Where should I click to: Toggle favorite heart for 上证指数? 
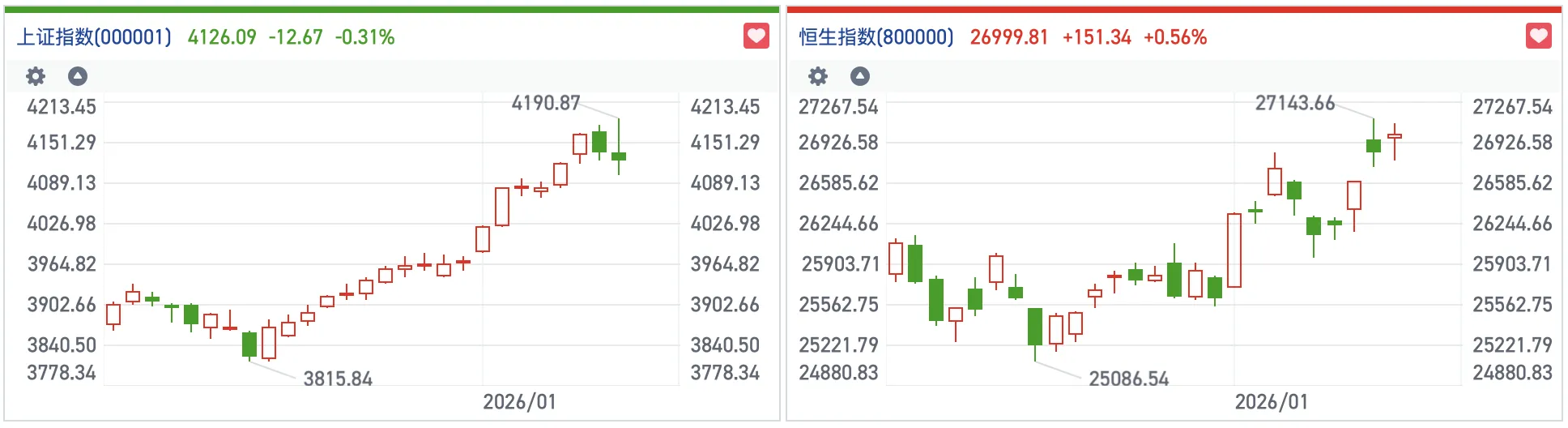point(756,36)
